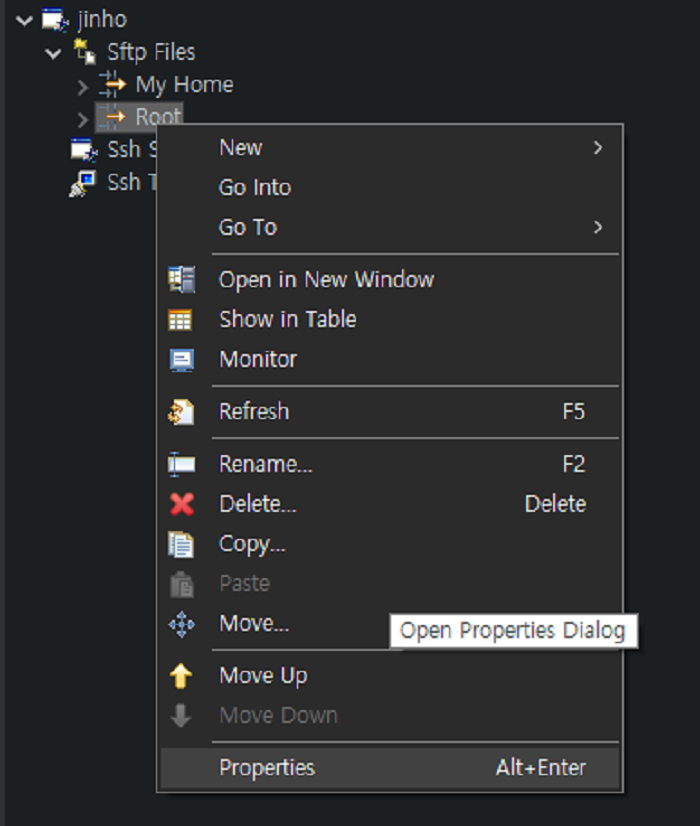Collapse the Sftp Files tree node
700x826 pixels.
pos(54,53)
